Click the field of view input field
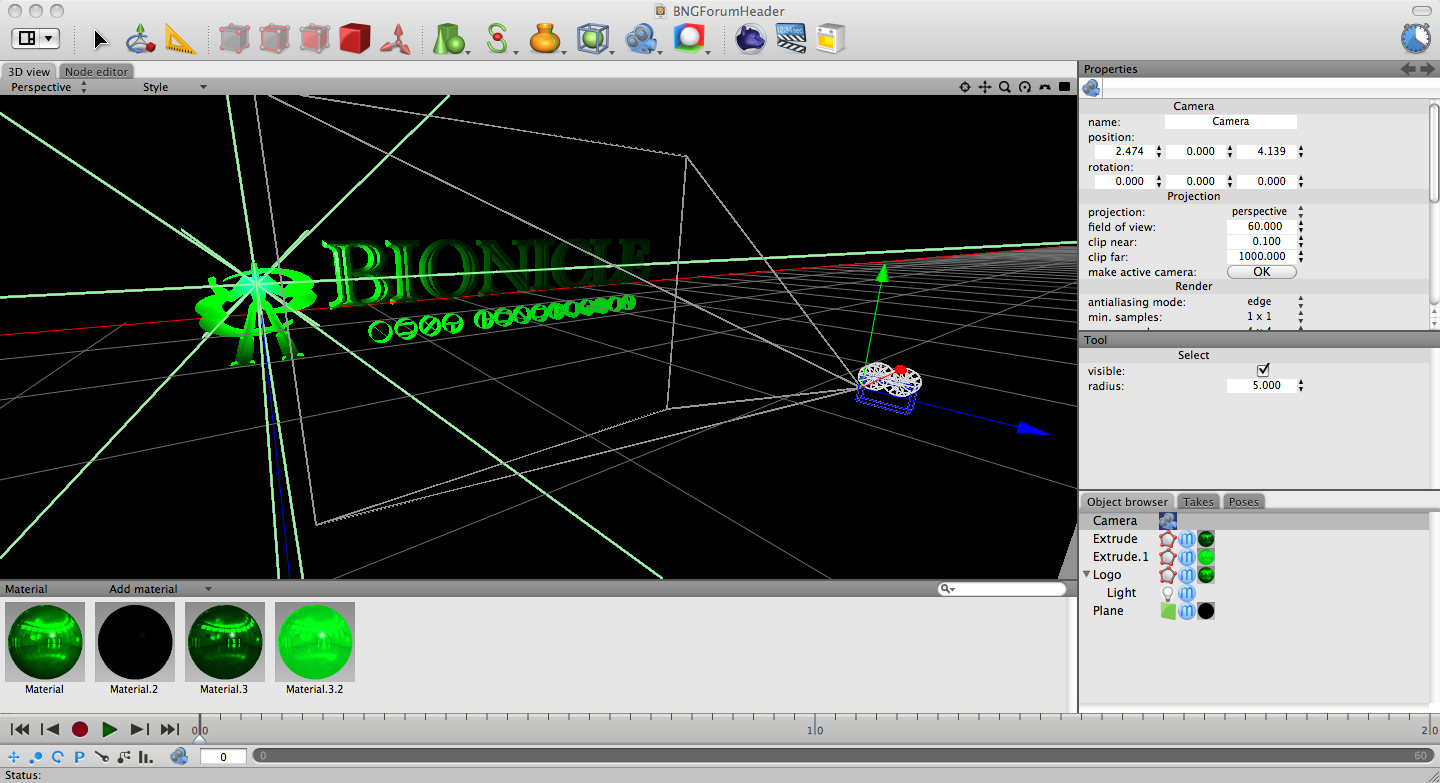The height and width of the screenshot is (783, 1440). 1263,227
